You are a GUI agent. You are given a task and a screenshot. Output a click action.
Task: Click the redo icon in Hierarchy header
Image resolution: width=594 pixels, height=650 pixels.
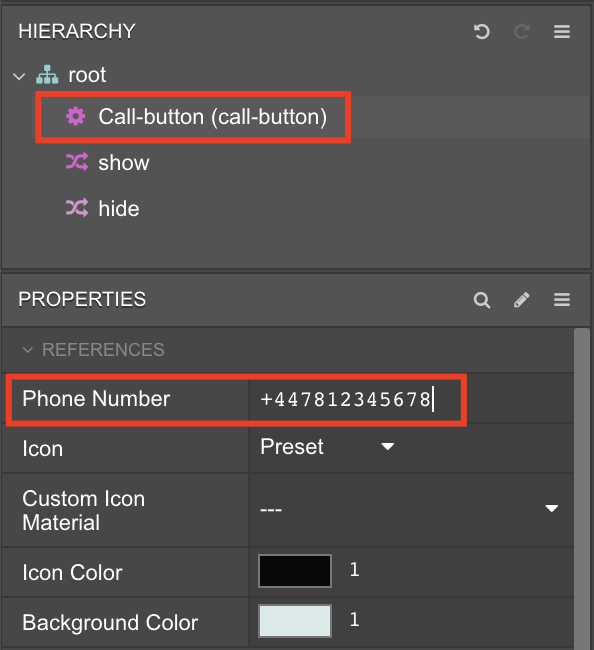pyautogui.click(x=521, y=32)
